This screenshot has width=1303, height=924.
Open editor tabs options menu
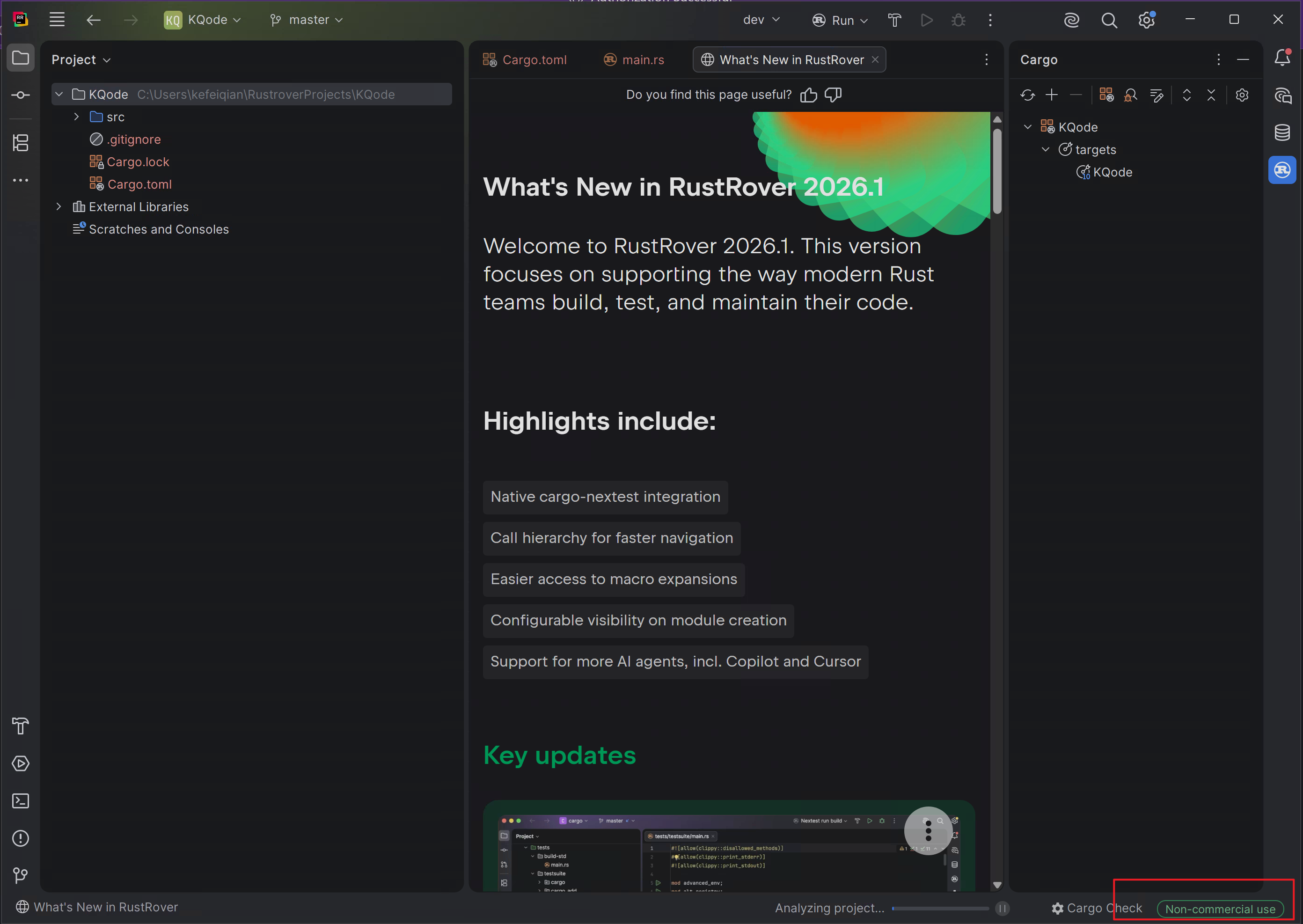(987, 60)
